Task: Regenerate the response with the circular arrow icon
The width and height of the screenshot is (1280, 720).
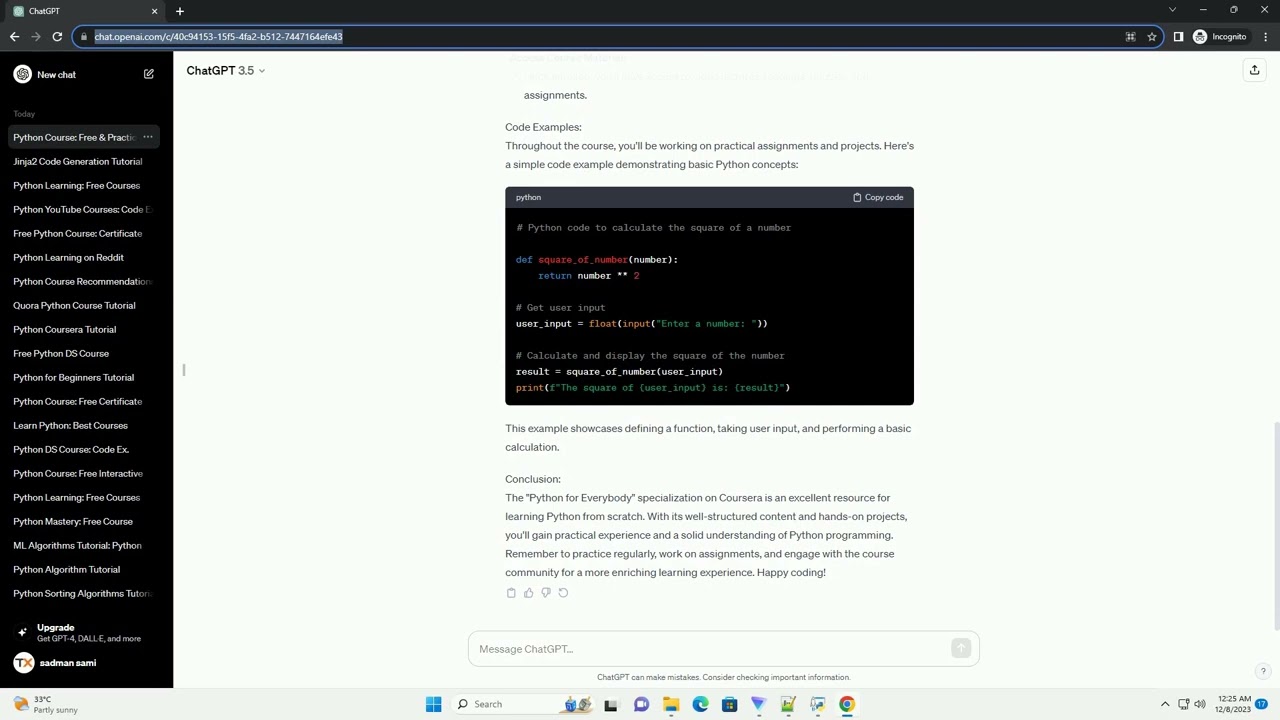Action: [x=563, y=593]
